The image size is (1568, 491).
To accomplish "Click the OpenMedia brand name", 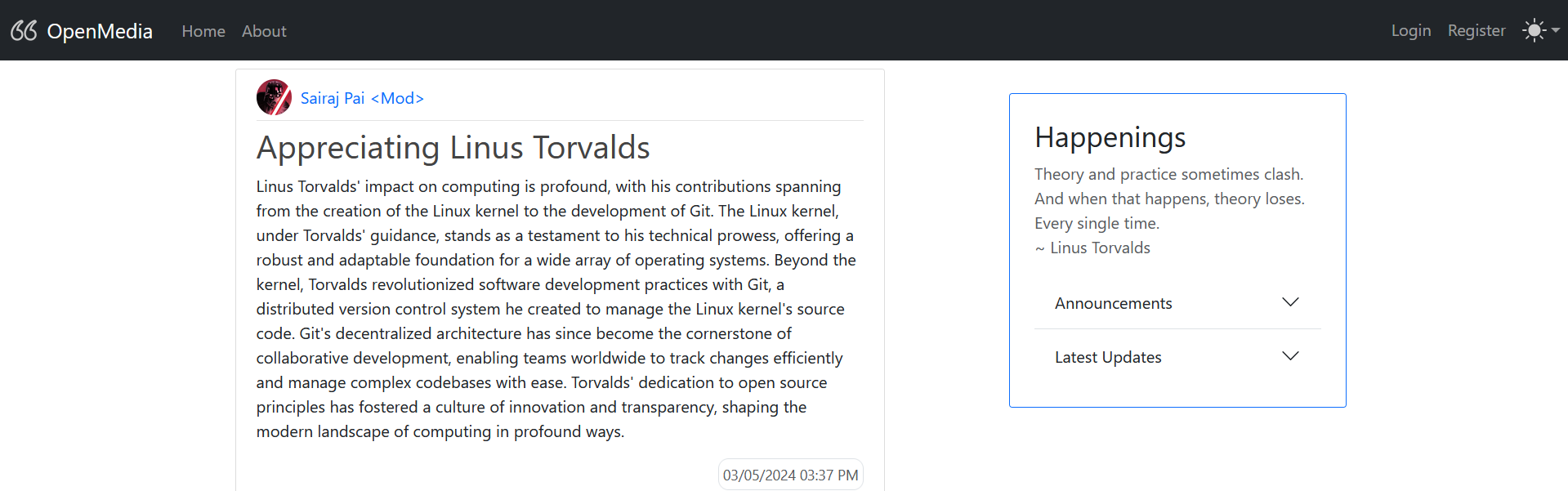I will click(100, 31).
